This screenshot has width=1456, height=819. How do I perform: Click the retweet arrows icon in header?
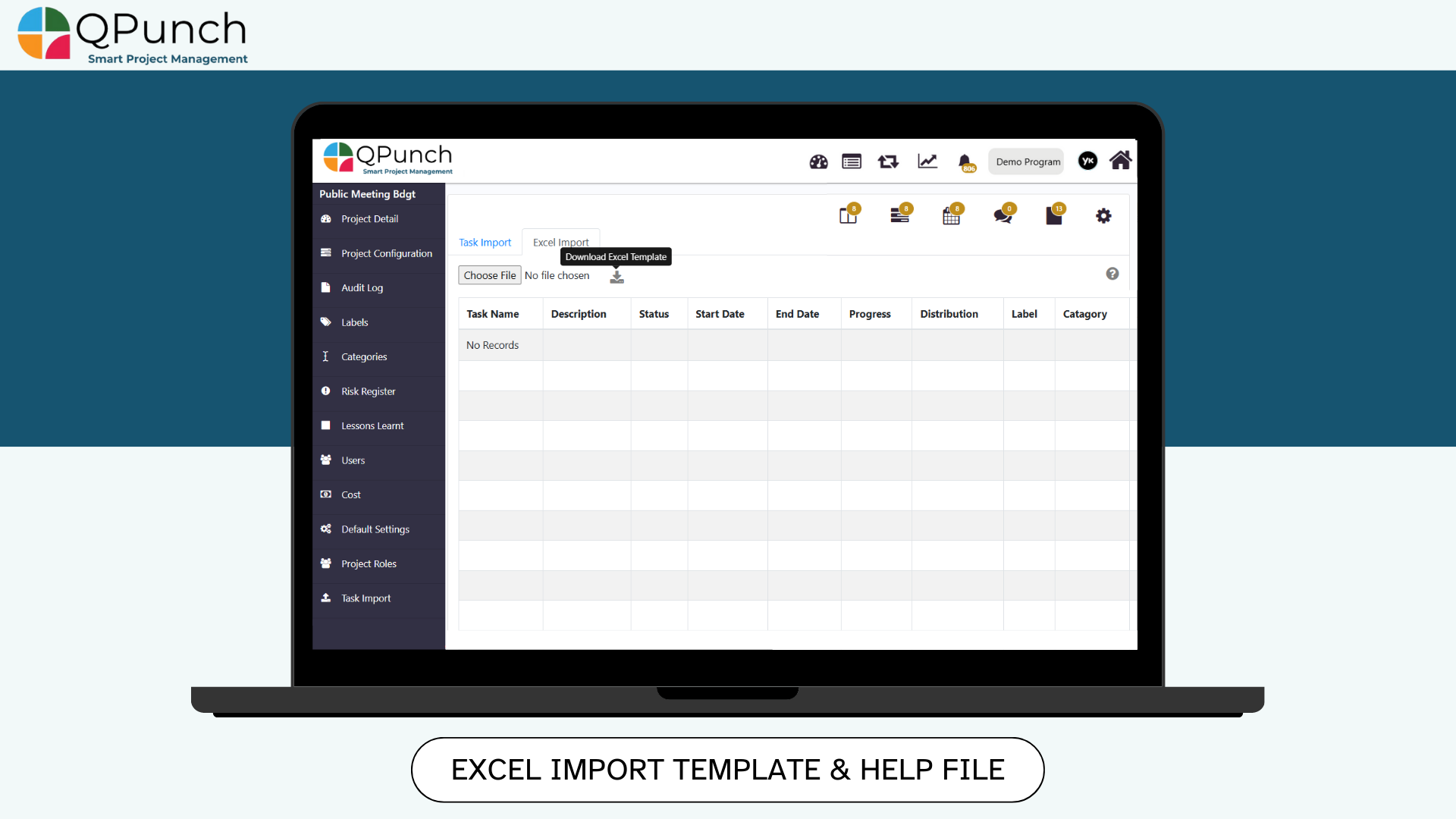click(x=888, y=162)
